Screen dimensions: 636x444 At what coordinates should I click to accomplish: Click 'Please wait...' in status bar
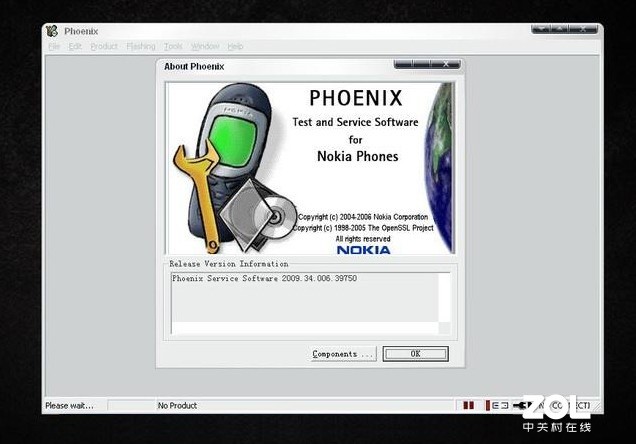click(69, 405)
